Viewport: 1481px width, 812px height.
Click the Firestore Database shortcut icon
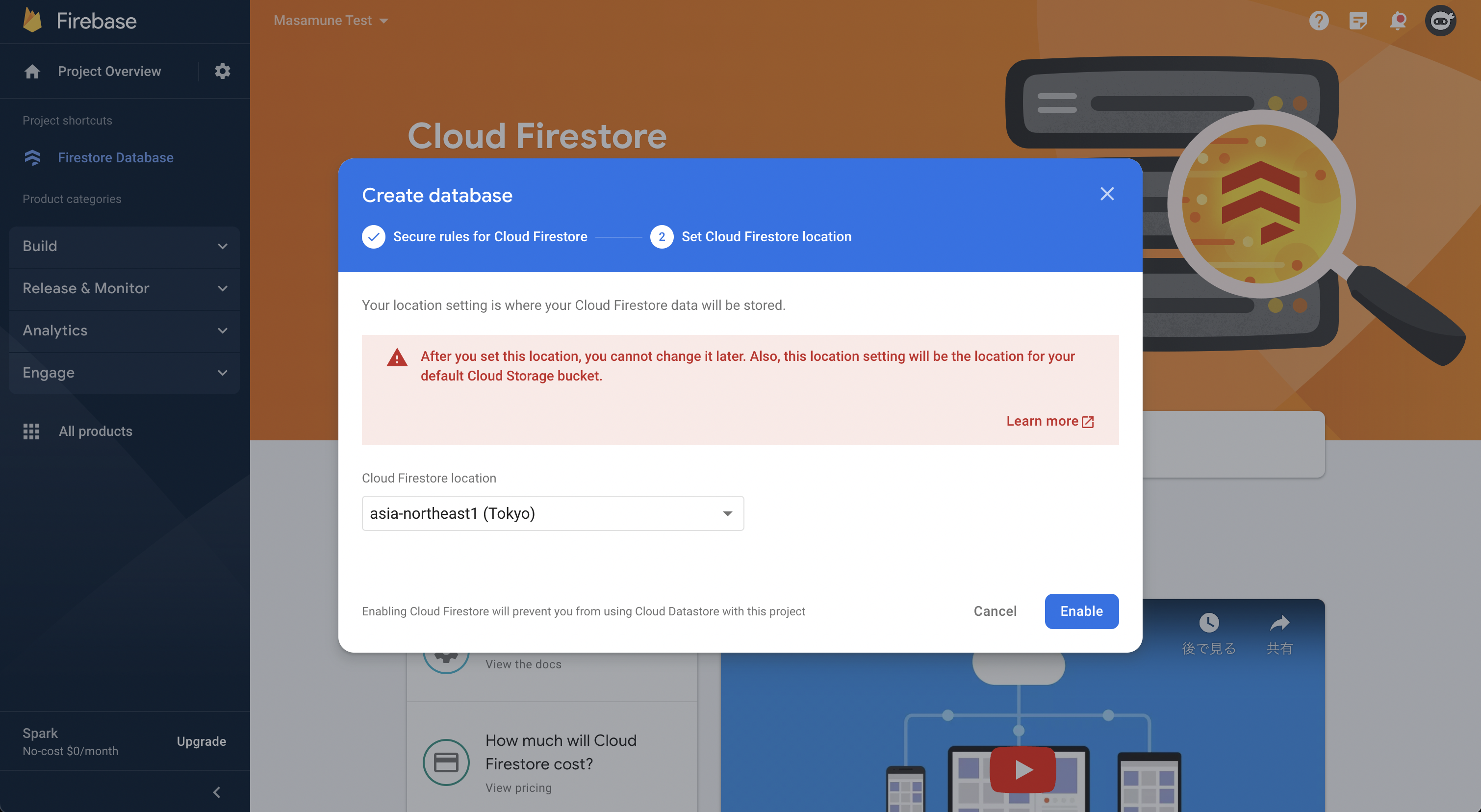32,157
